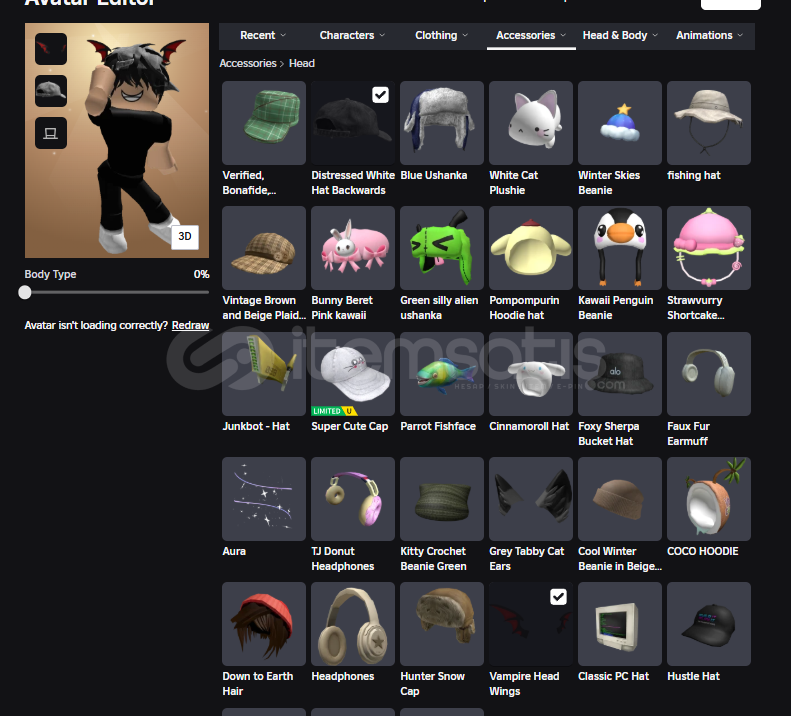
Task: Go to Accessories in the breadcrumb
Action: pos(248,64)
